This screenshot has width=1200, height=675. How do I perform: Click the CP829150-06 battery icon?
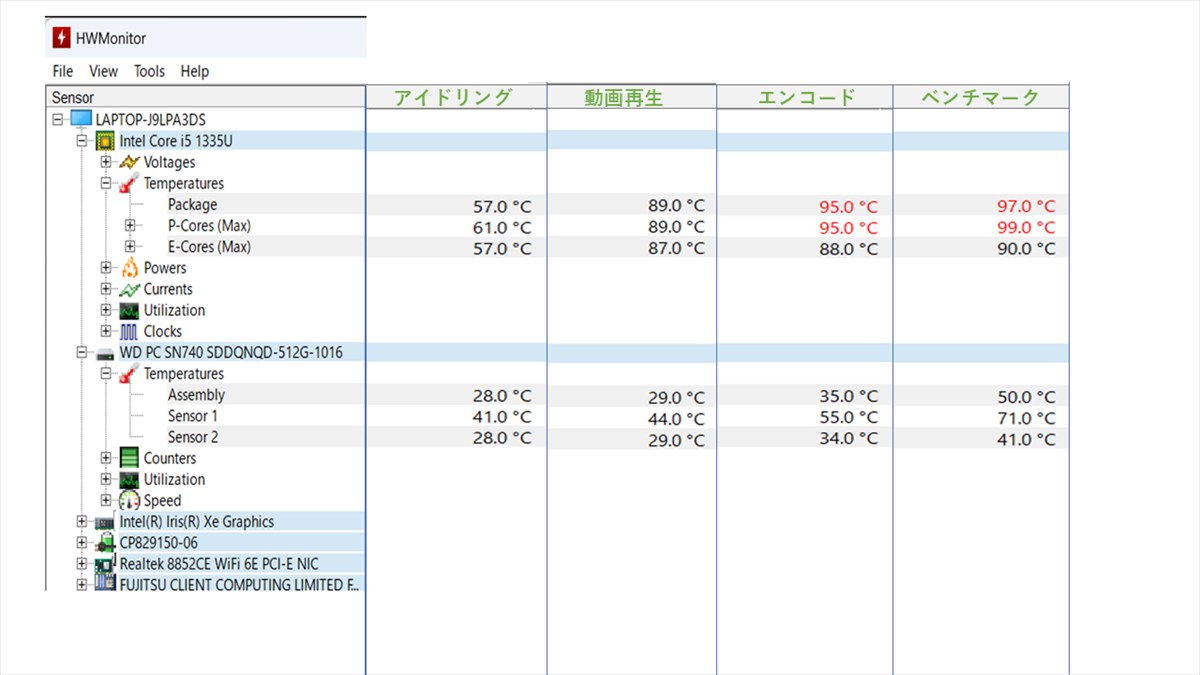click(x=105, y=543)
